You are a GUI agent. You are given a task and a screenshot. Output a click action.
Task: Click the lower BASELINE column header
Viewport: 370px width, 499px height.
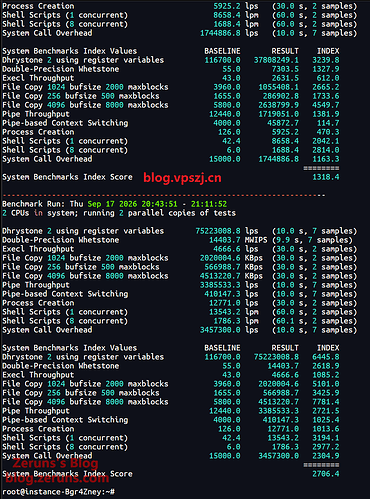point(222,348)
